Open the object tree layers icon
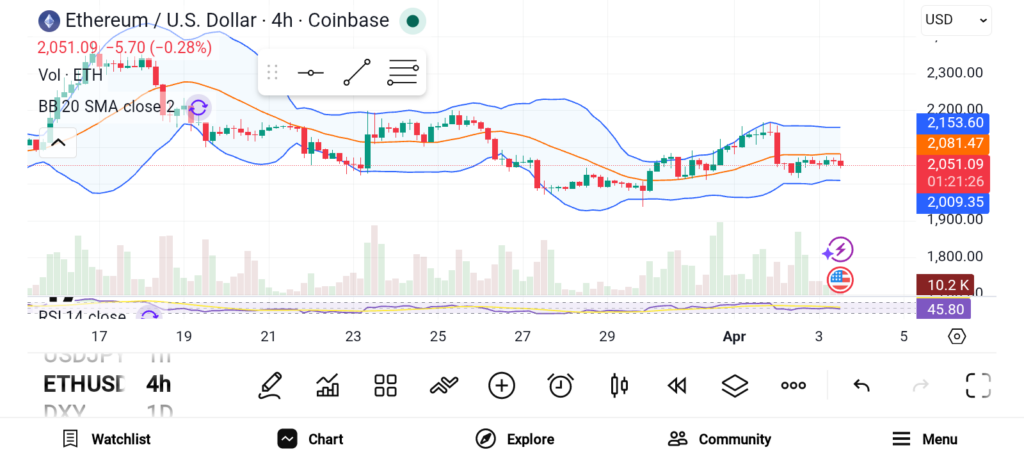The image size is (1024, 461). coord(735,385)
